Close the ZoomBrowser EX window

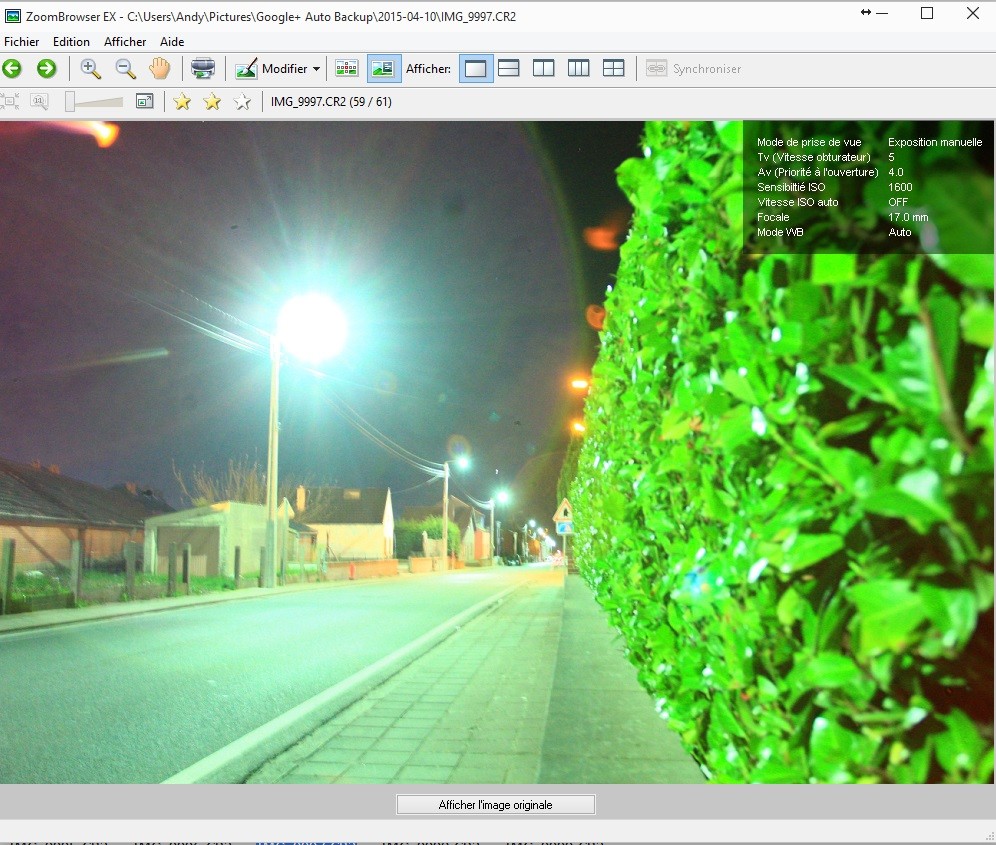(972, 13)
